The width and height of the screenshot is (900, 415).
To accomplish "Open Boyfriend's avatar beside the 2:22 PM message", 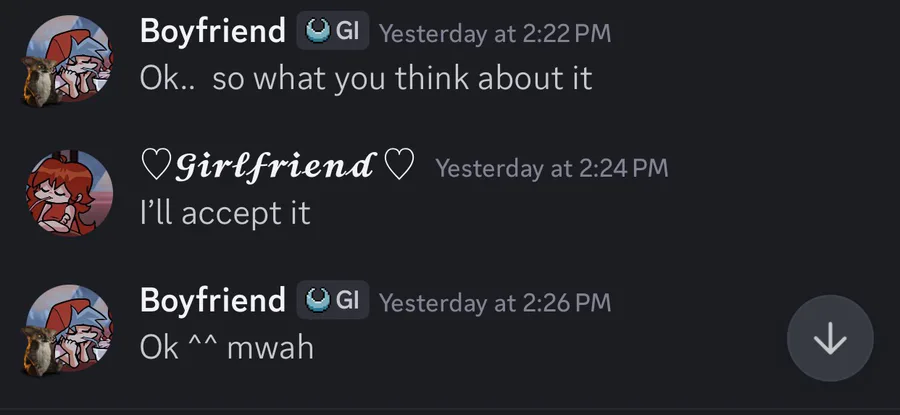I will (68, 60).
